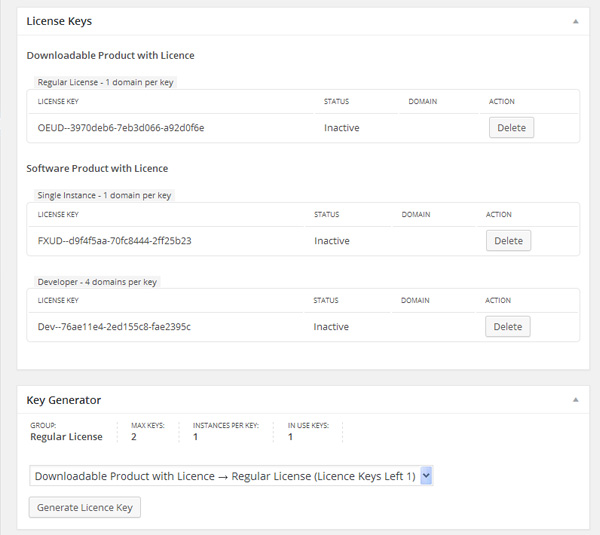Click Inactive status of the Dev key
600x535 pixels.
pos(331,327)
